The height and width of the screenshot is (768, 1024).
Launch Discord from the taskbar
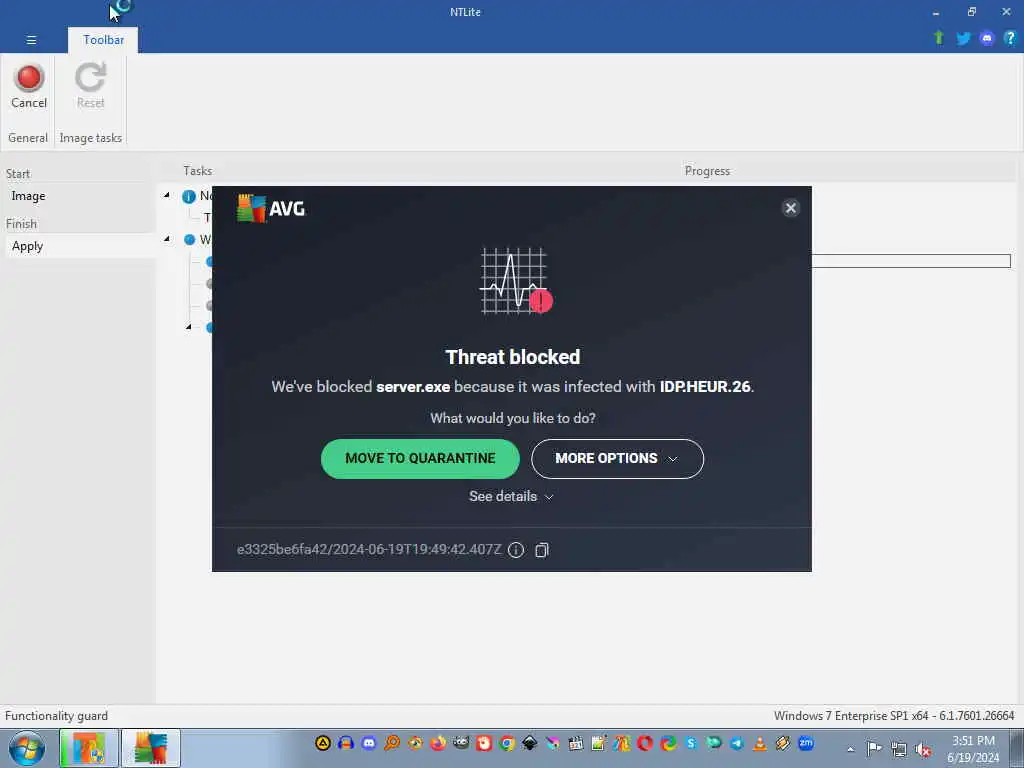pos(369,743)
